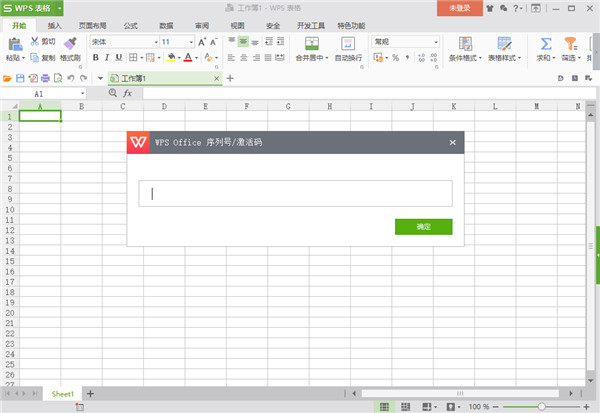Click the Sum sigma icon
The width and height of the screenshot is (600, 413).
(546, 44)
